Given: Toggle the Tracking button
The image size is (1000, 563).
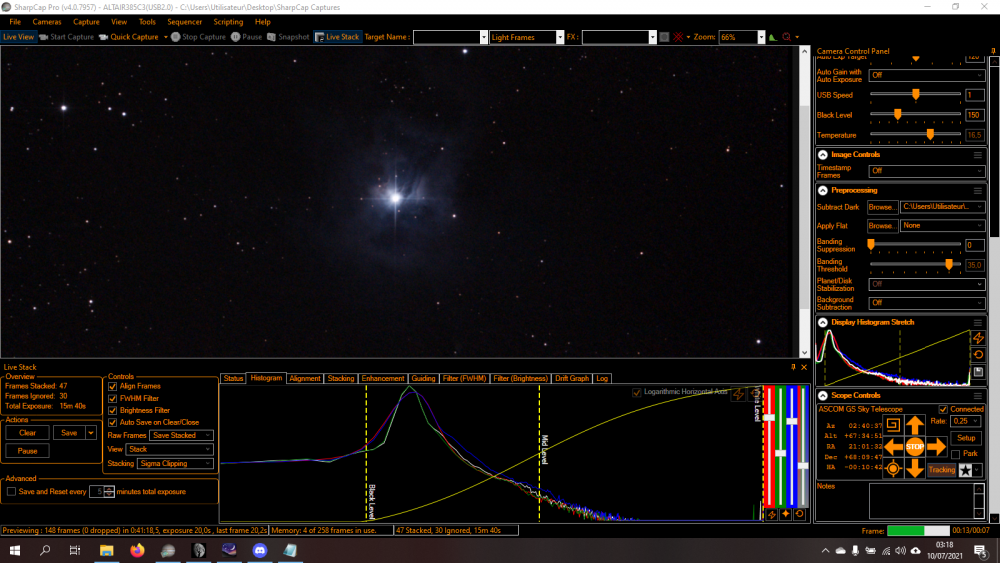Looking at the screenshot, I should coord(941,470).
